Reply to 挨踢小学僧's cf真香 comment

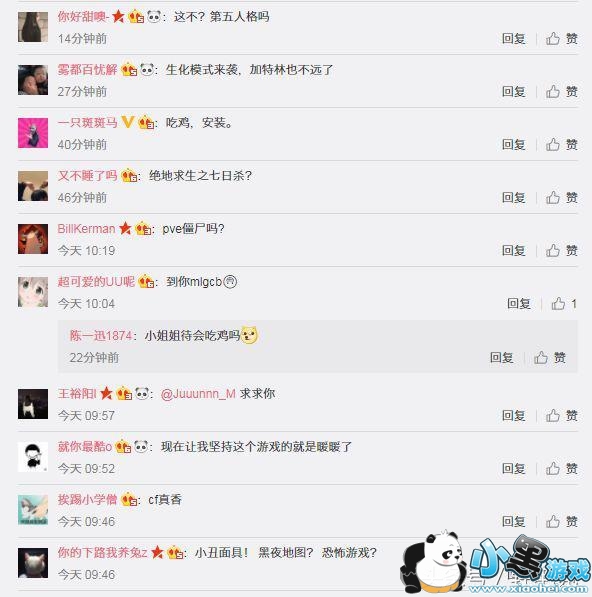pyautogui.click(x=513, y=521)
